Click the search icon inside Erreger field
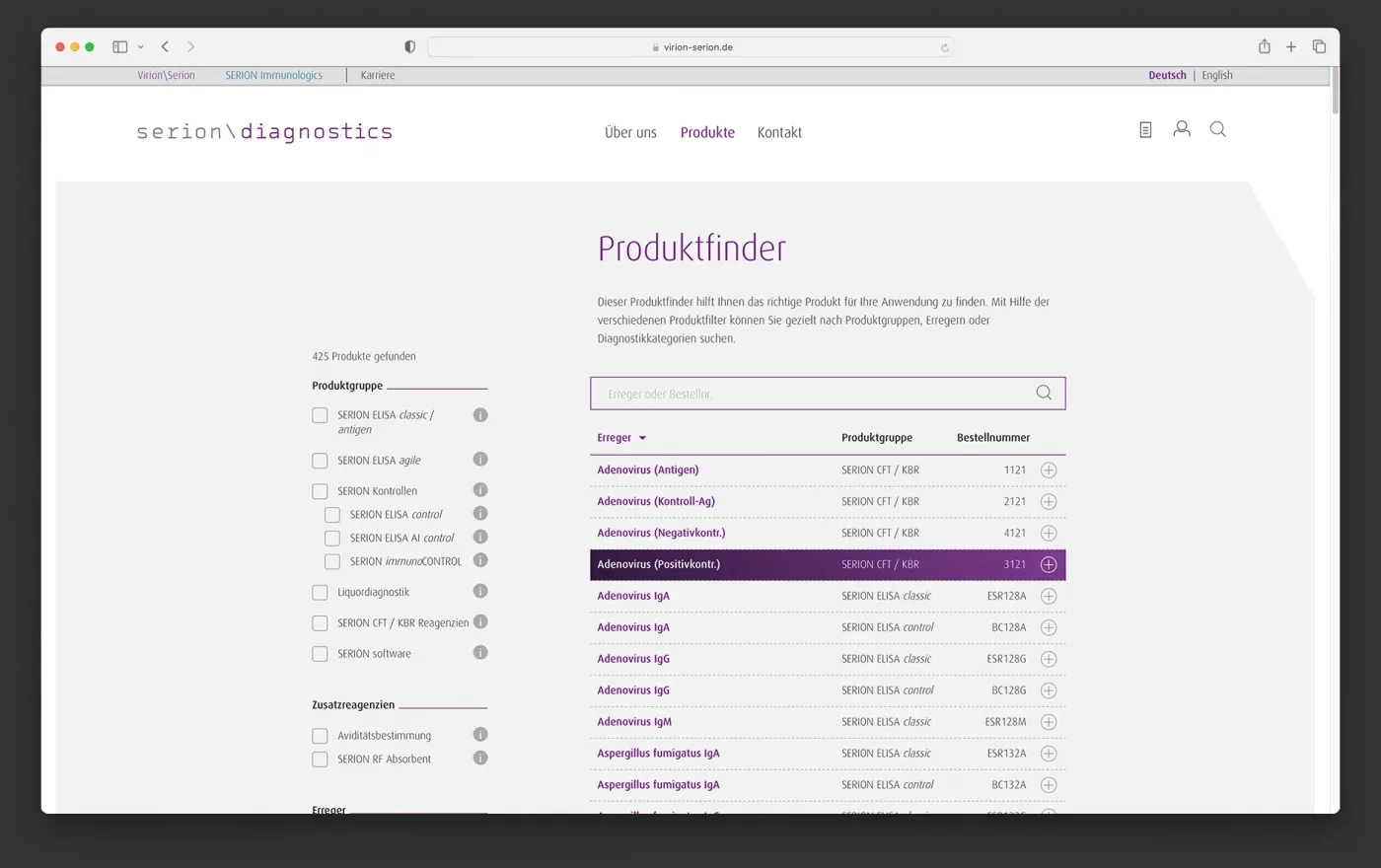This screenshot has width=1381, height=868. click(x=1044, y=393)
